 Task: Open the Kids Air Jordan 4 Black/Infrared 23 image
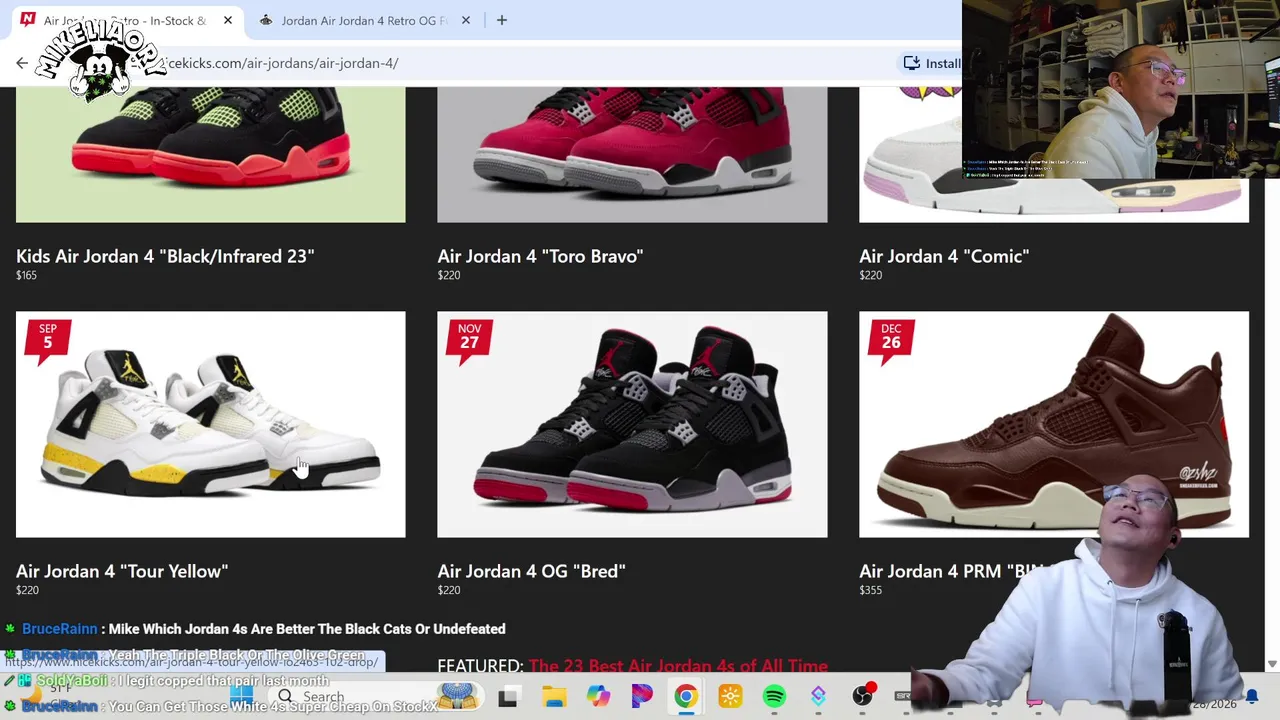211,154
